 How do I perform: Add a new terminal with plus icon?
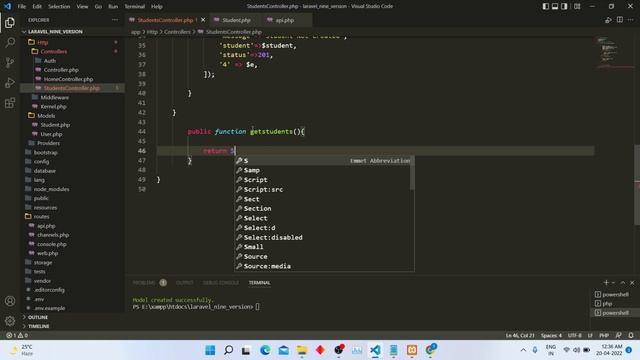pos(606,282)
